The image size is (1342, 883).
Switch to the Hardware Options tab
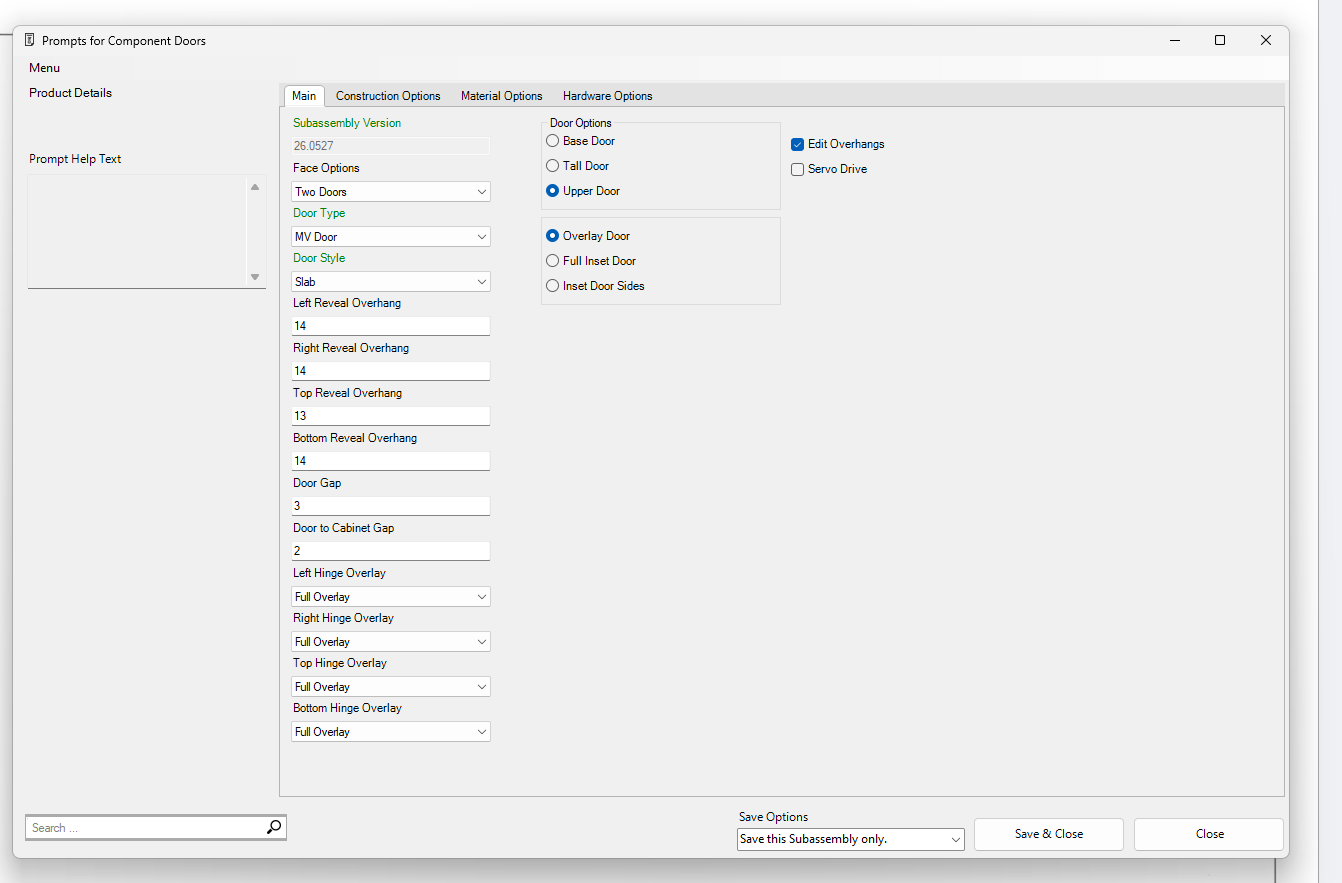pos(608,96)
